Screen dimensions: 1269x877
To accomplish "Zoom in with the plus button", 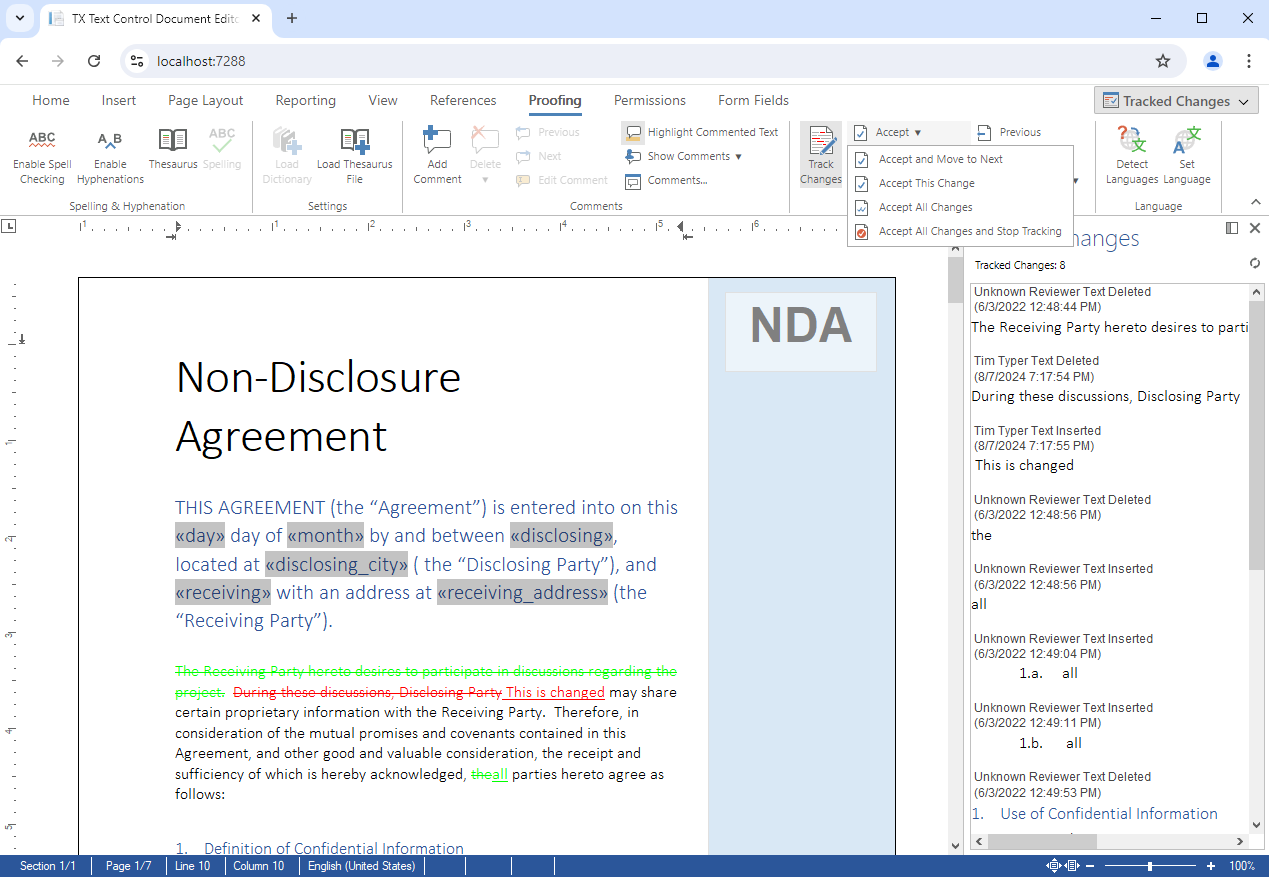I will click(x=1211, y=866).
